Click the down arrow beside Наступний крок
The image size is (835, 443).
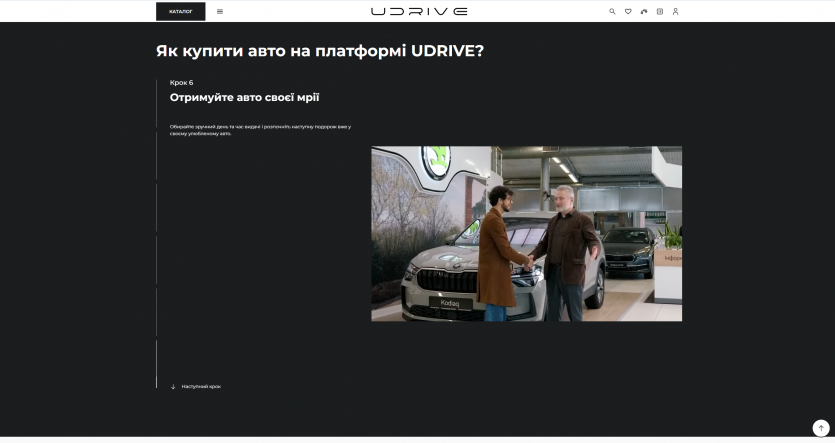click(x=173, y=386)
